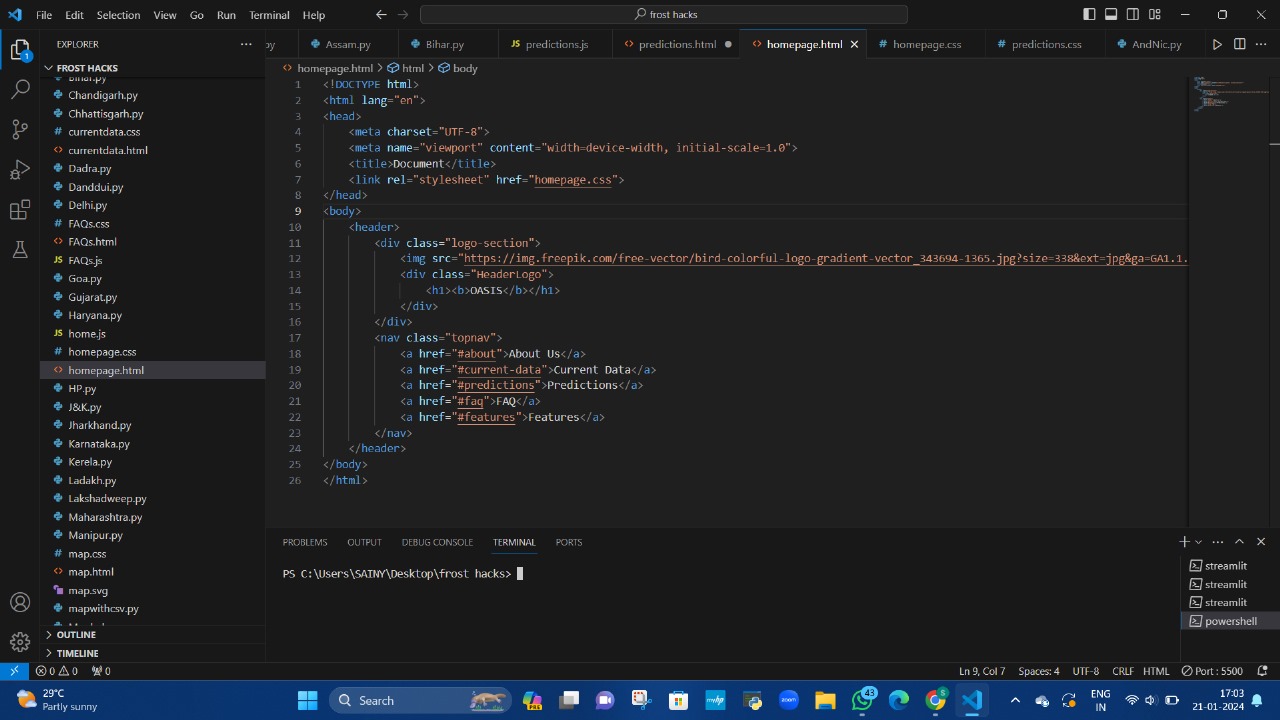Collapse the FROST HACKS folder section
This screenshot has width=1280, height=720.
pos(87,68)
